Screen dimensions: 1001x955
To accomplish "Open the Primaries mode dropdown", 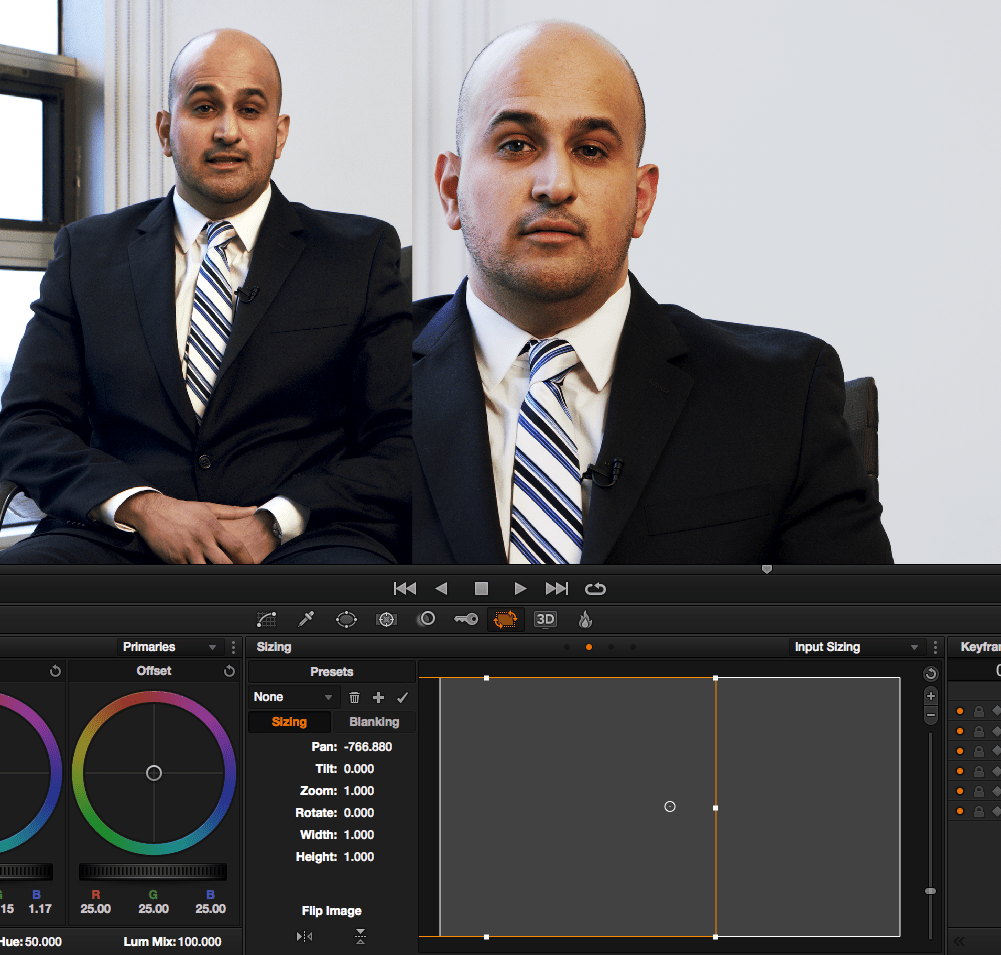I will [x=160, y=647].
